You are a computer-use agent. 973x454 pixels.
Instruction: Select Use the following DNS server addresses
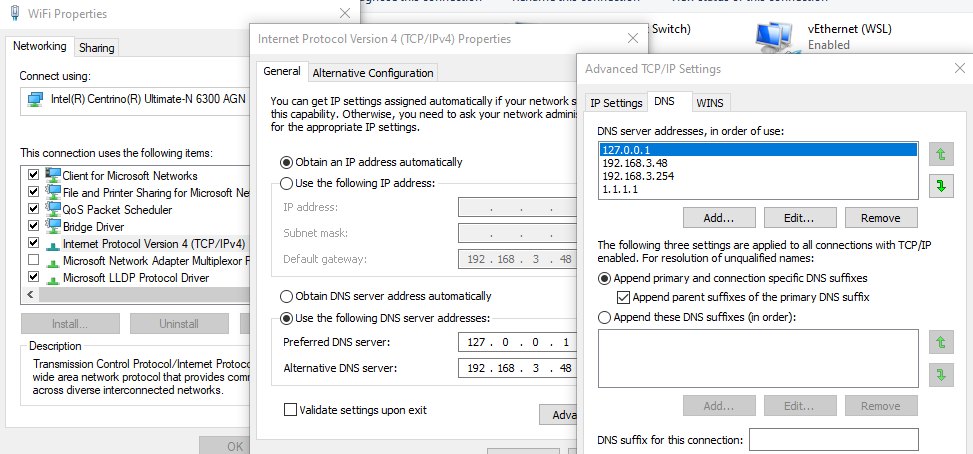pos(286,318)
